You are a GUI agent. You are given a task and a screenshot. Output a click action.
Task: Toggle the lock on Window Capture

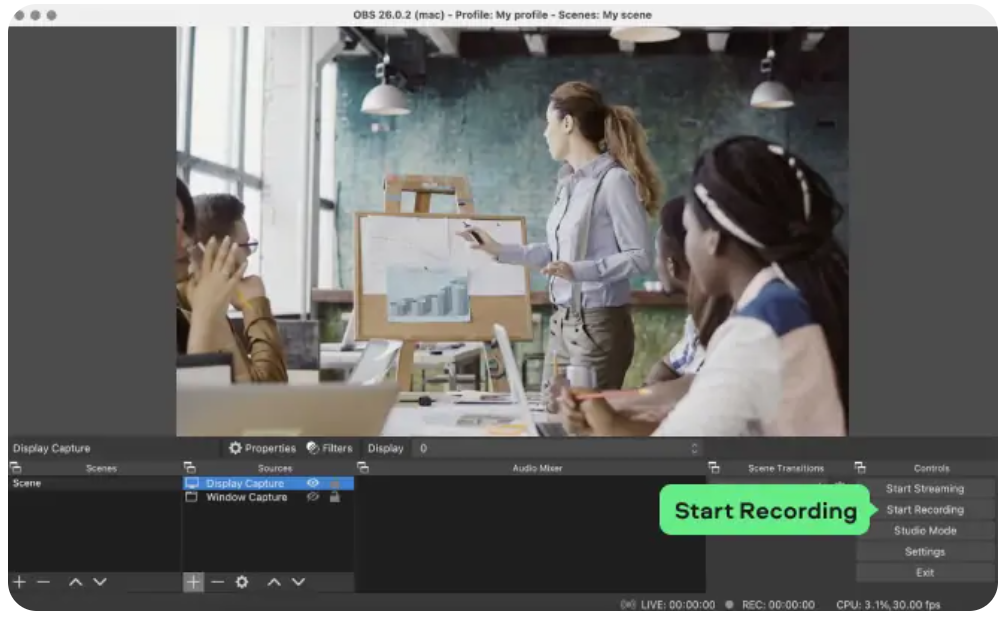334,497
